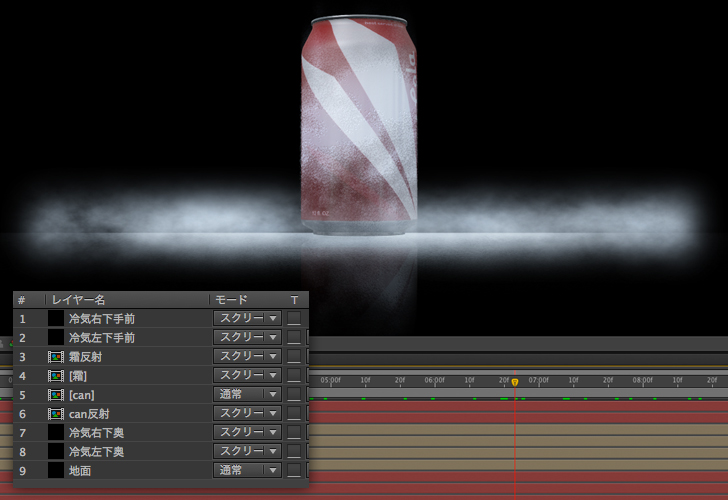Click the [can] layer's composition icon
728x500 pixels.
point(56,394)
